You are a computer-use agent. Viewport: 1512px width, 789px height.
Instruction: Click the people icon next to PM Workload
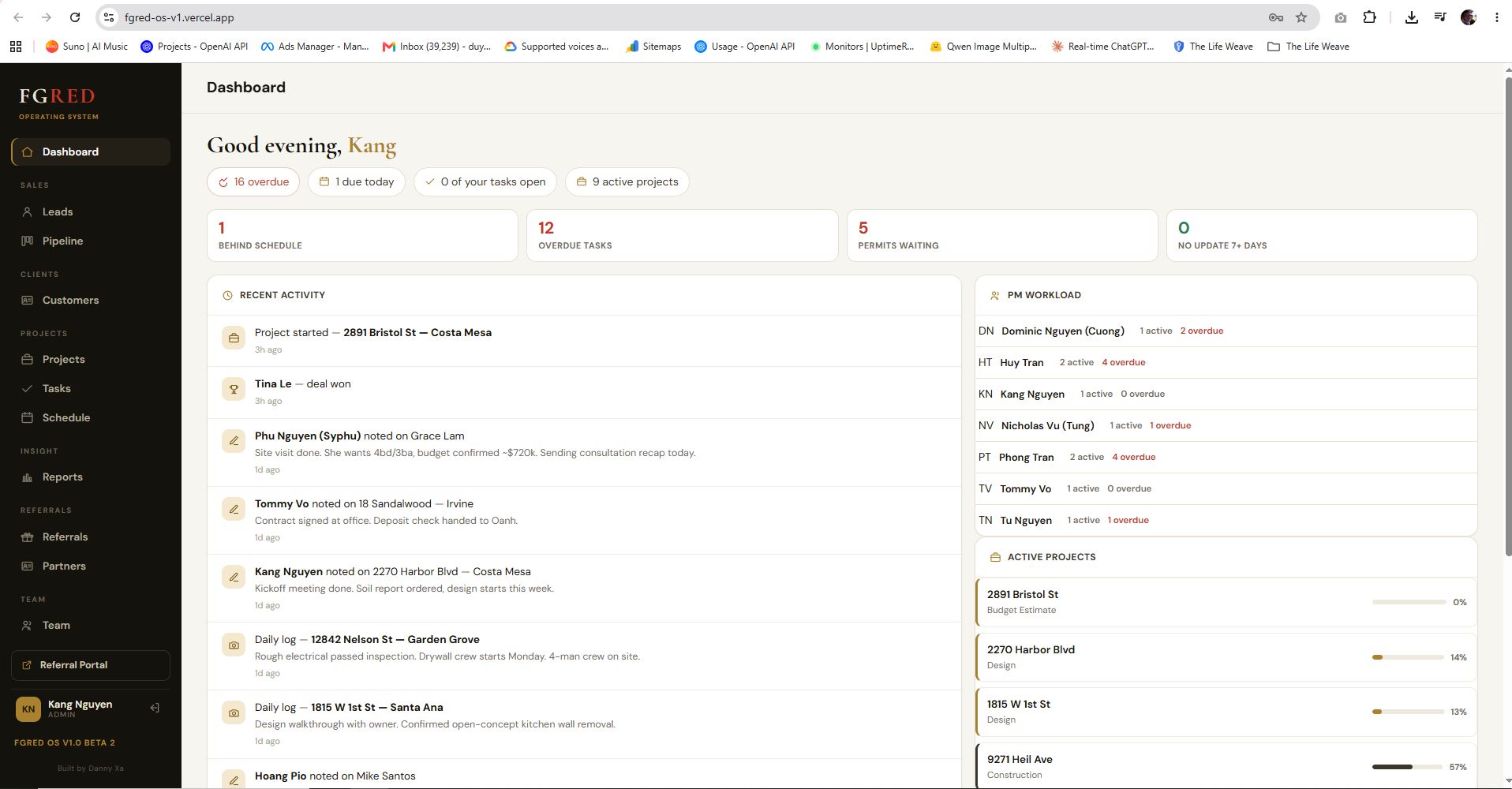tap(994, 295)
